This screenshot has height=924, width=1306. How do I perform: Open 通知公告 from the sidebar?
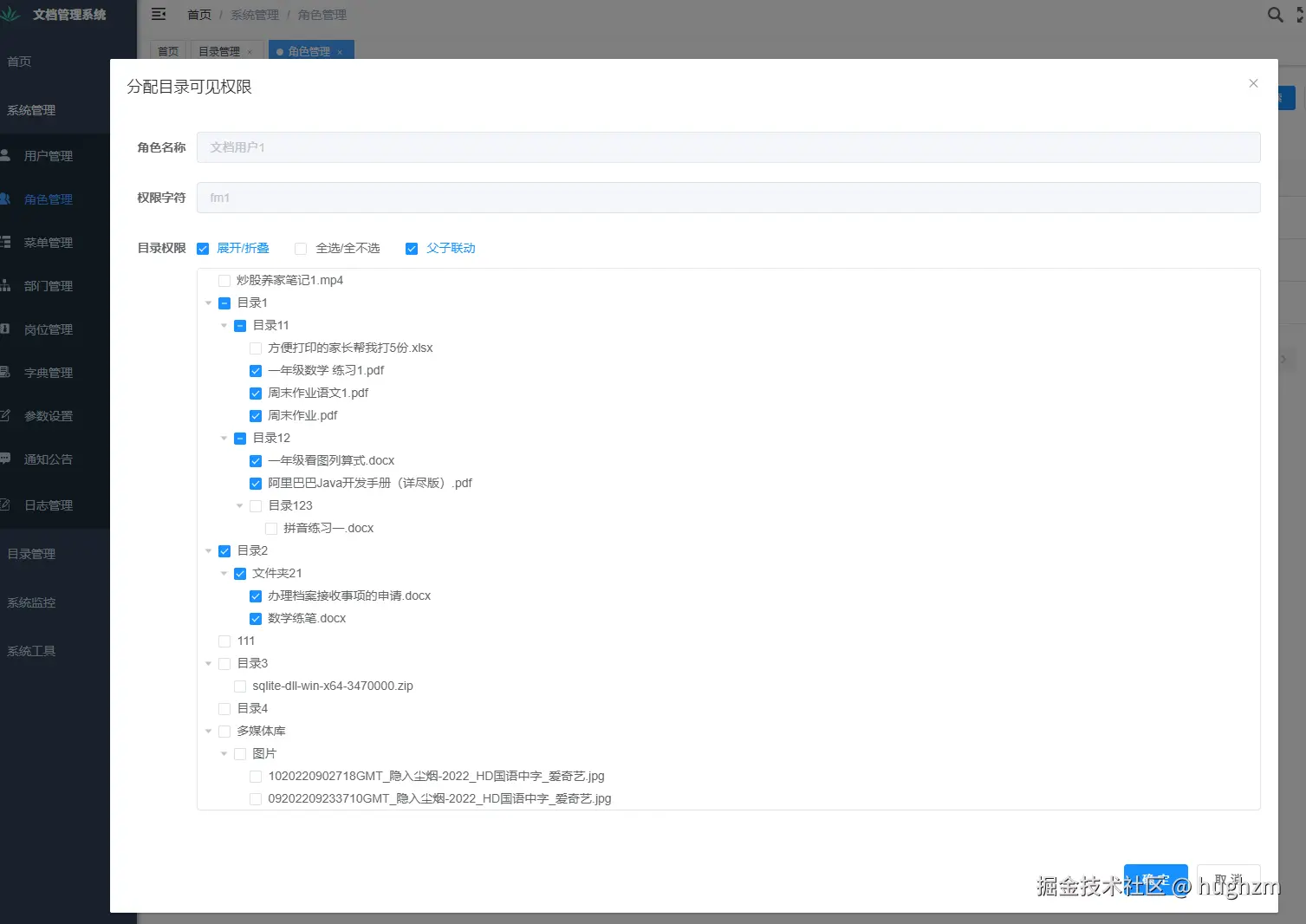(x=48, y=459)
